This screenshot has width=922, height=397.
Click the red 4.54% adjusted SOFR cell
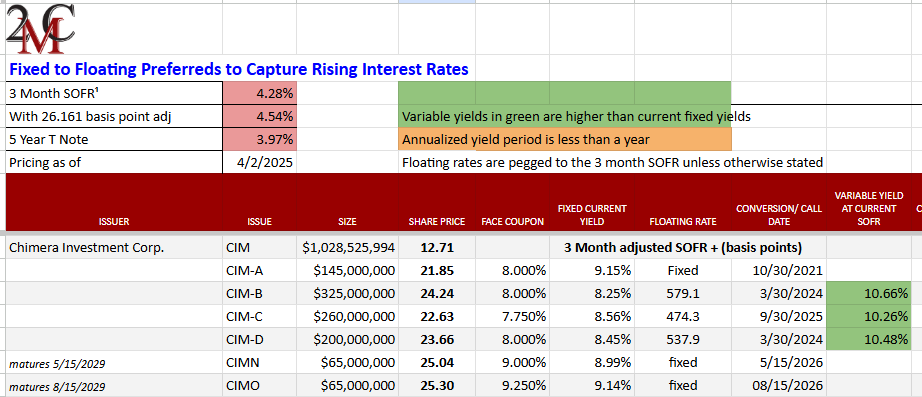tap(260, 116)
